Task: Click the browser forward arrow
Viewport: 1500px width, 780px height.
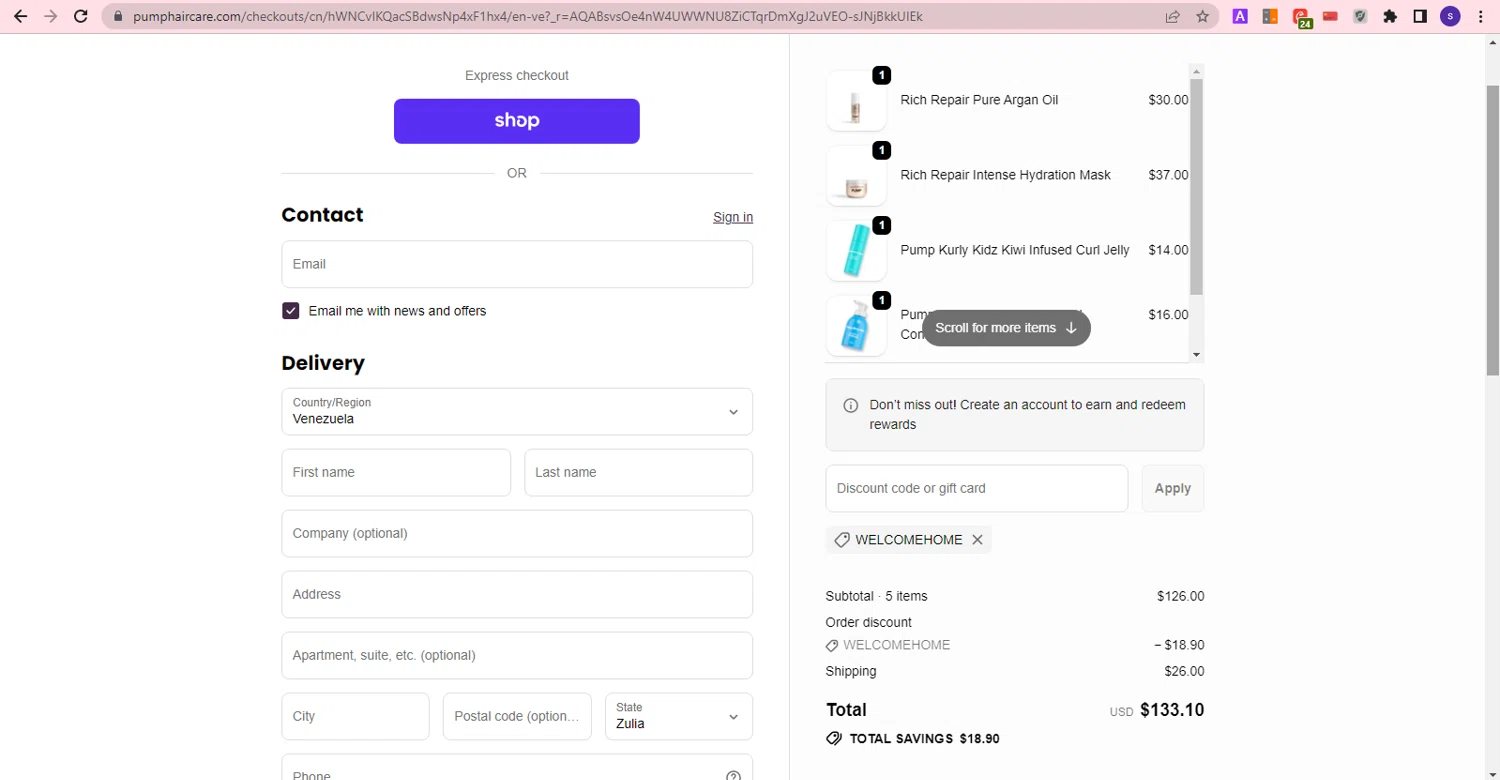Action: click(51, 16)
